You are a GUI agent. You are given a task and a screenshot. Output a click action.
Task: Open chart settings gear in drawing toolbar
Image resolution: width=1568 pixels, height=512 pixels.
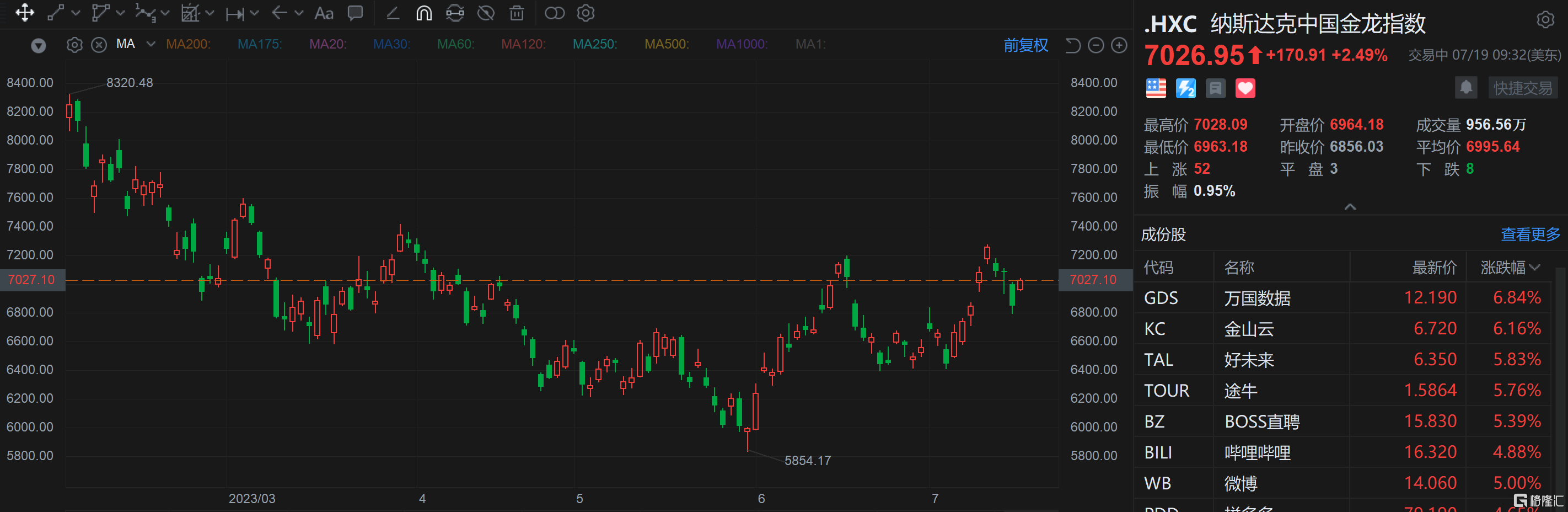586,13
